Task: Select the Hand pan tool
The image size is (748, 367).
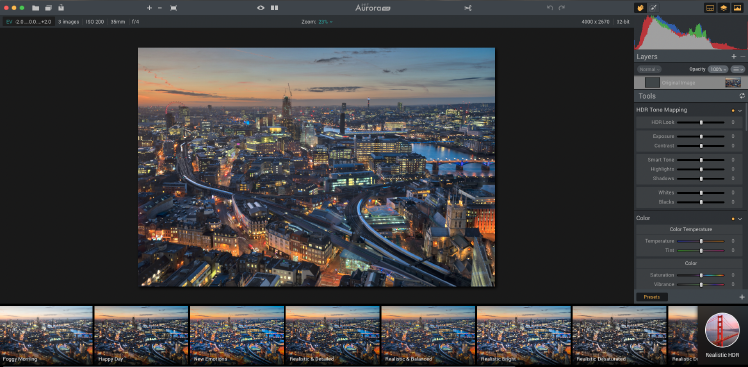Action: coord(640,8)
